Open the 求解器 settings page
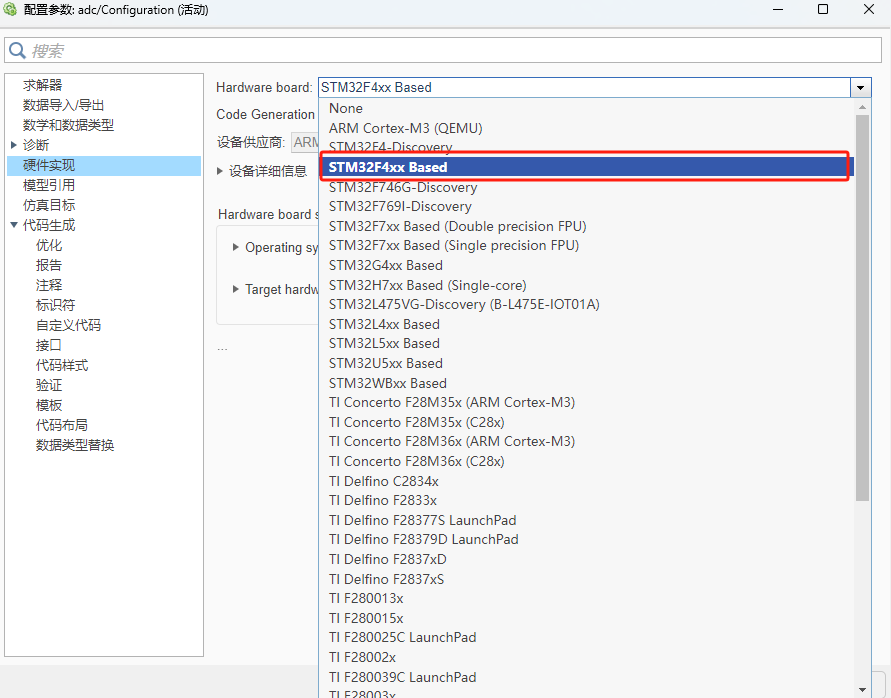891x698 pixels. pyautogui.click(x=42, y=84)
